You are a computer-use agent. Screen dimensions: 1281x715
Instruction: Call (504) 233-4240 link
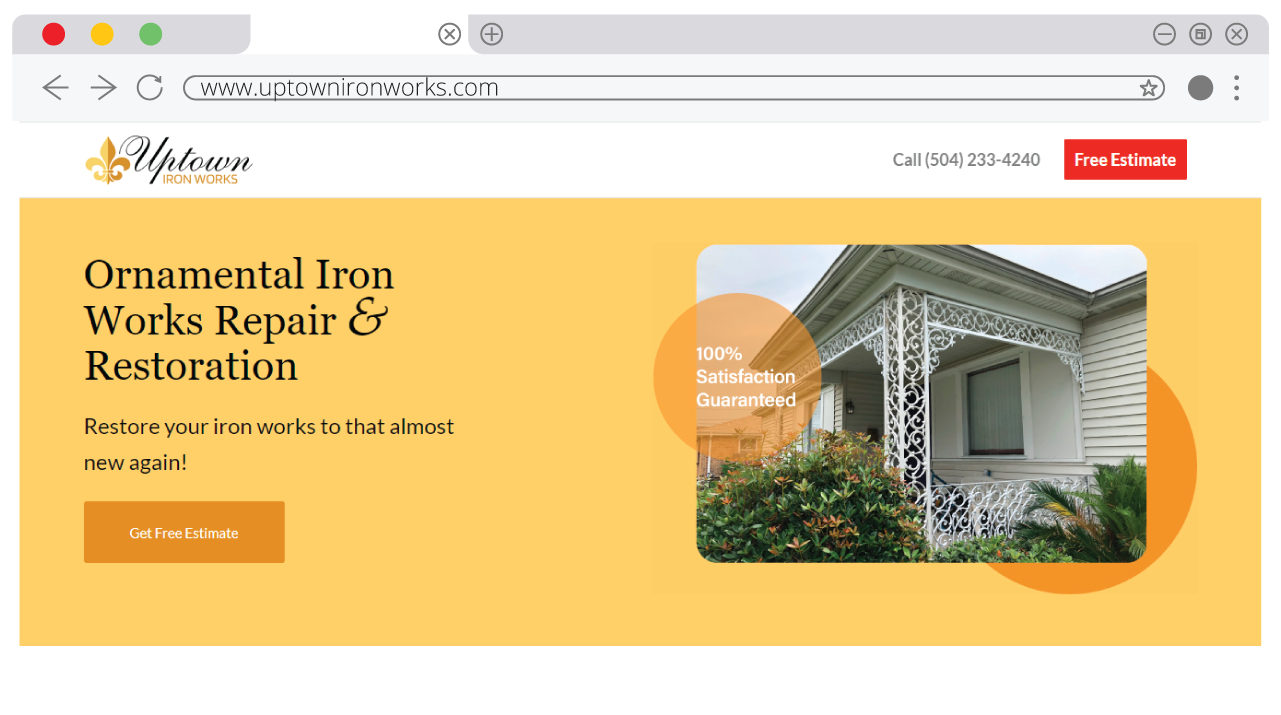point(966,160)
